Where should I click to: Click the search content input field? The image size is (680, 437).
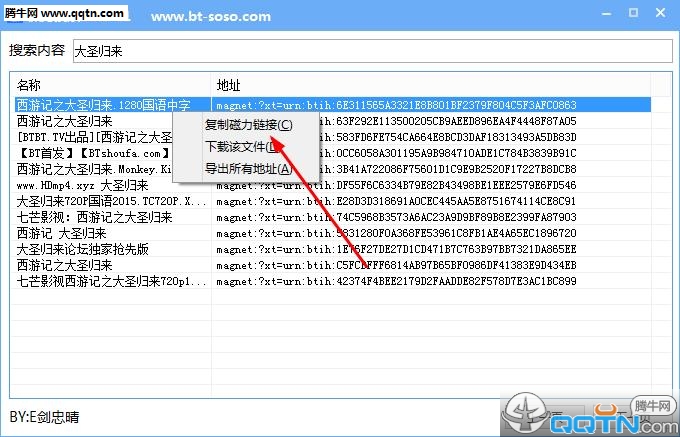click(373, 51)
